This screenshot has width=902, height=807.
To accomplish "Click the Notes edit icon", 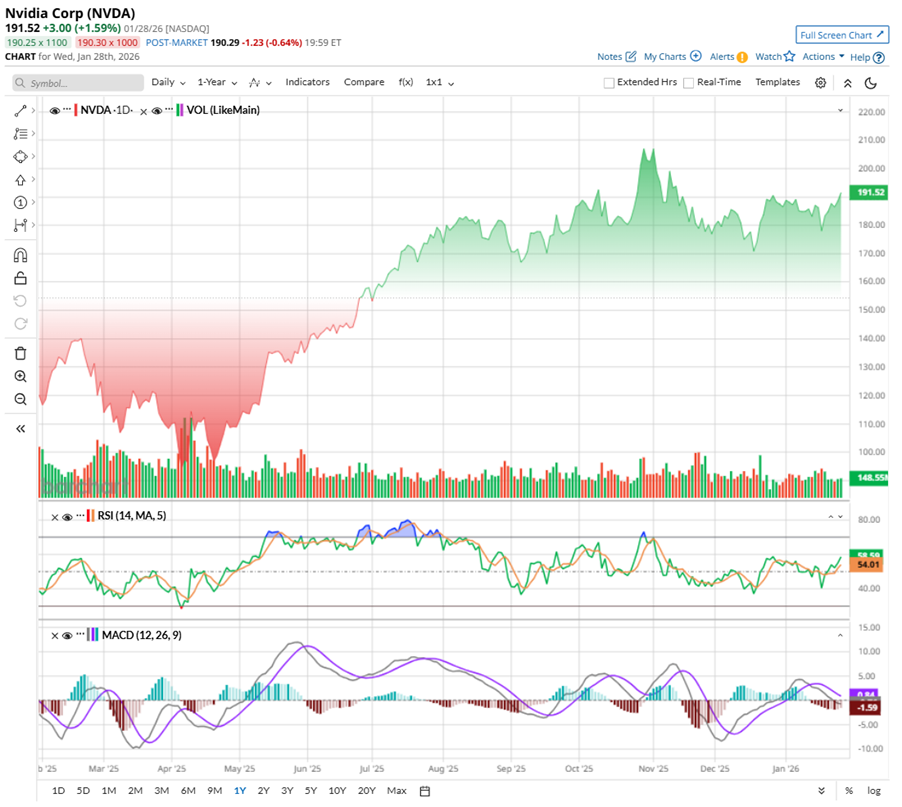I will tap(631, 56).
